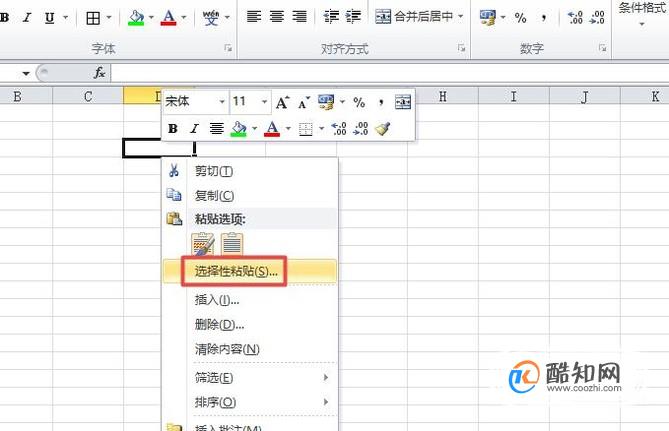This screenshot has width=669, height=431.
Task: Toggle Italic in the ribbon font group
Action: pos(27,17)
